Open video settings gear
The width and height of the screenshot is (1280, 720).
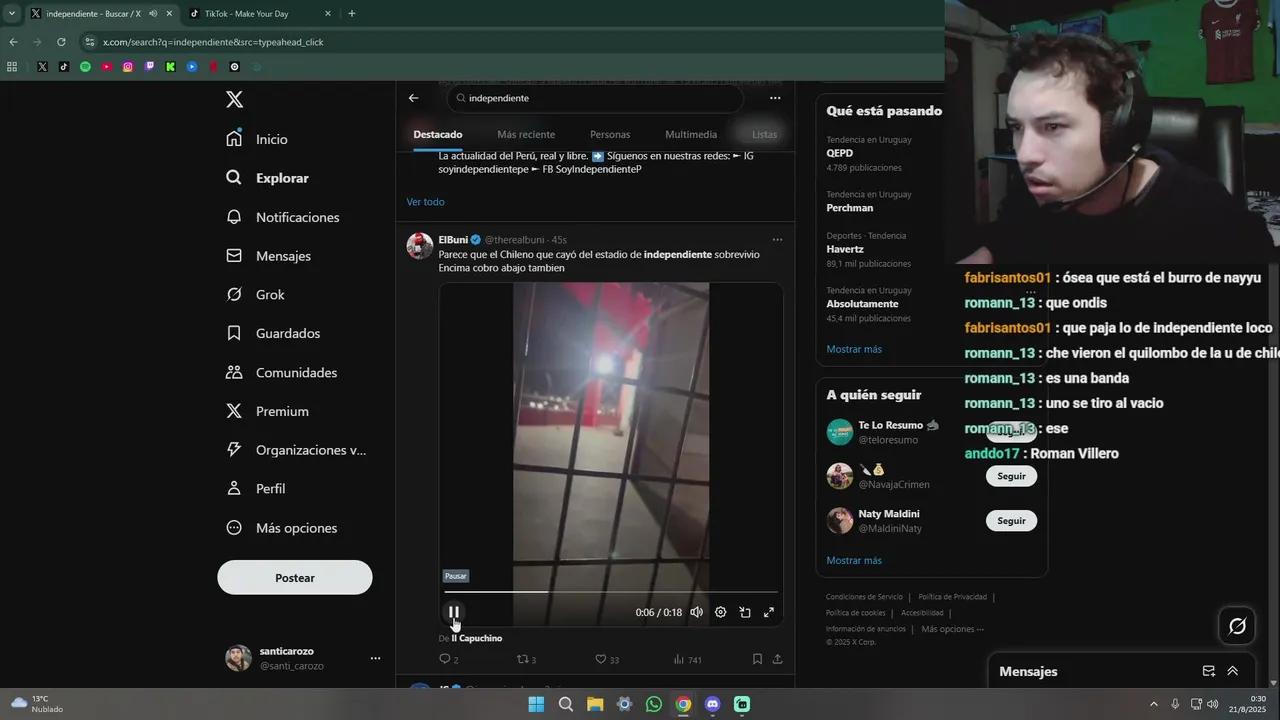pos(720,612)
